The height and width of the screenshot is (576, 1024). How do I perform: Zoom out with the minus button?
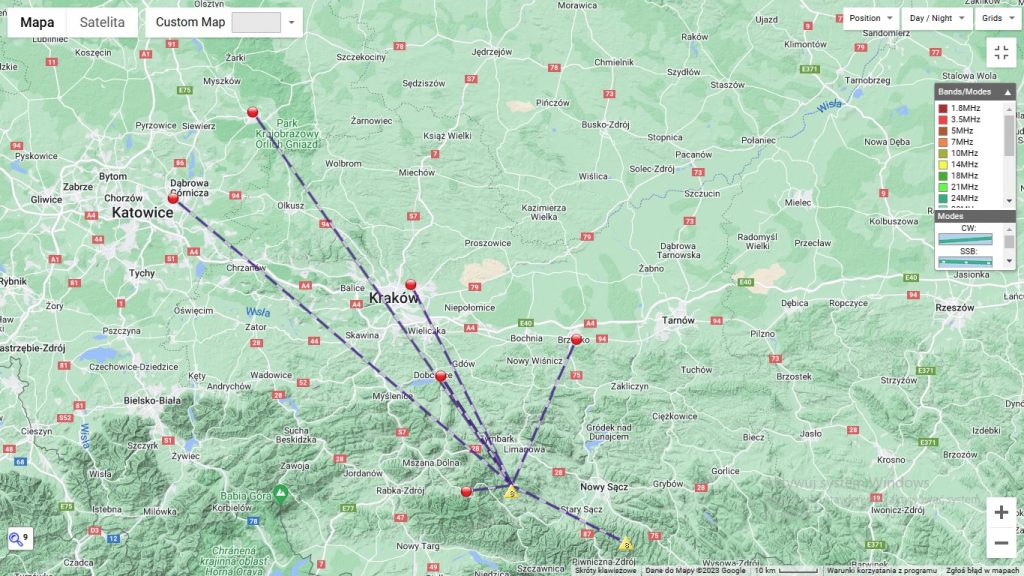coord(1001,543)
